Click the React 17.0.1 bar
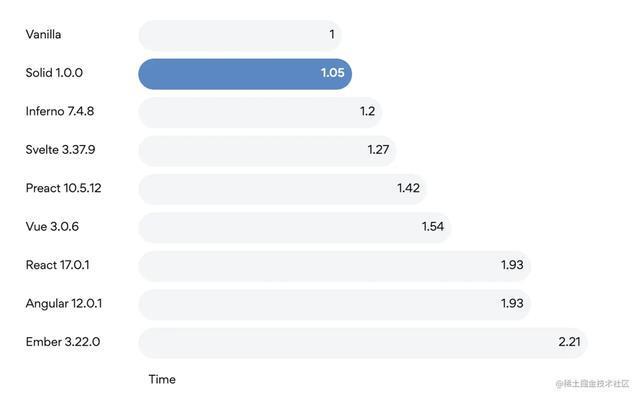640x399 pixels. coord(335,266)
